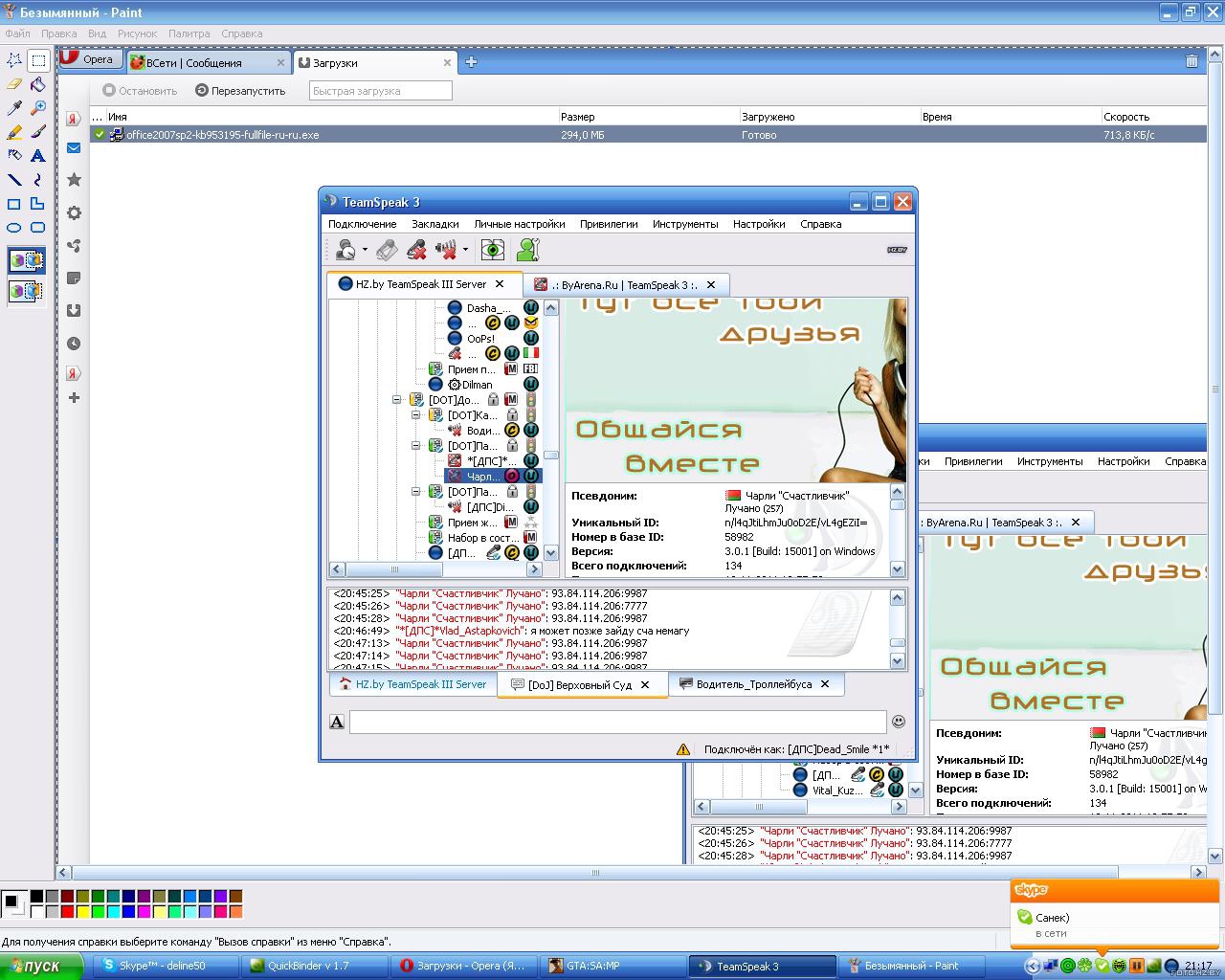1225x980 pixels.
Task: Choose the Pencil tool in Paint
Action: point(14,132)
